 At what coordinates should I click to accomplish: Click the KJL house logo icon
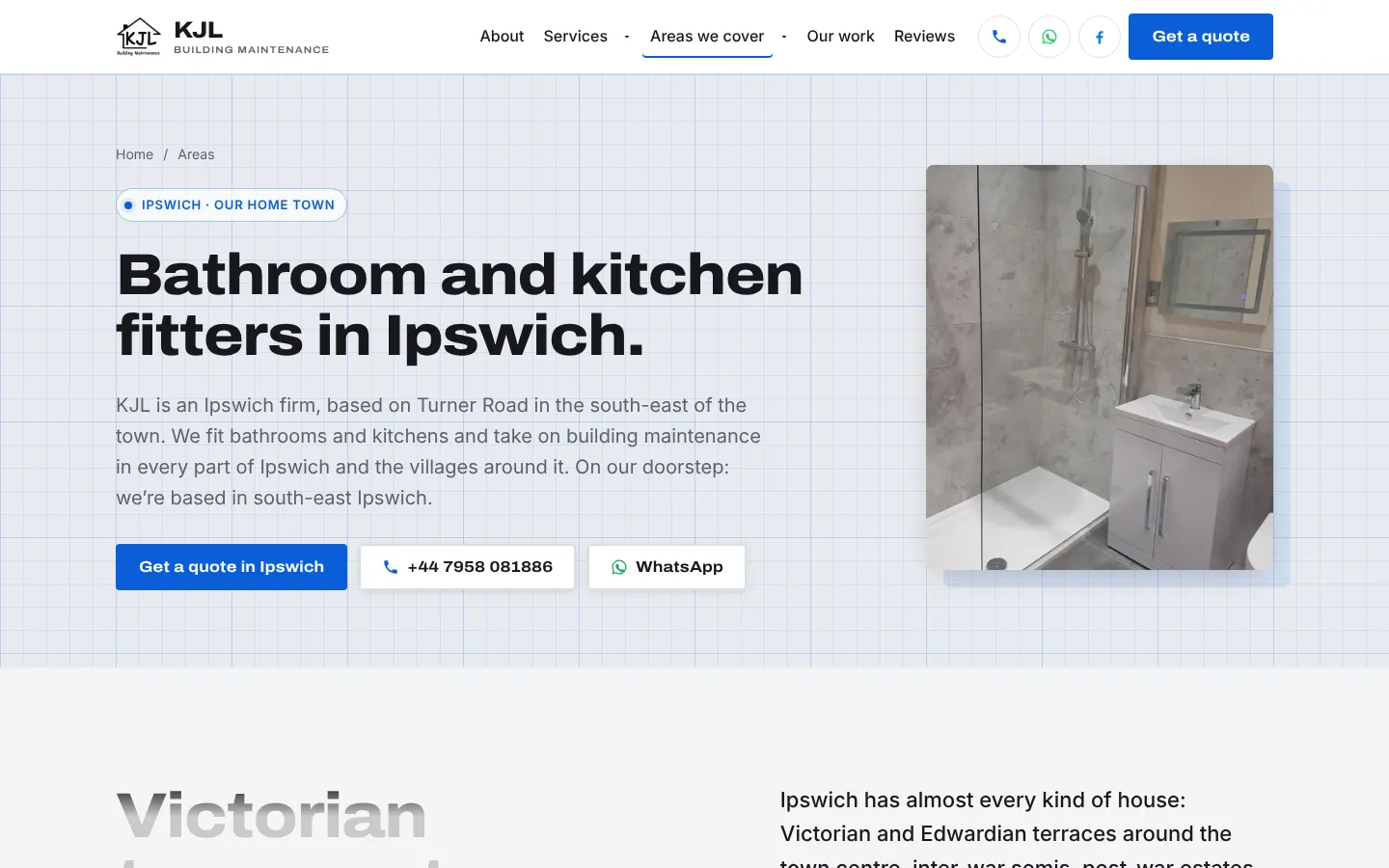(x=139, y=37)
